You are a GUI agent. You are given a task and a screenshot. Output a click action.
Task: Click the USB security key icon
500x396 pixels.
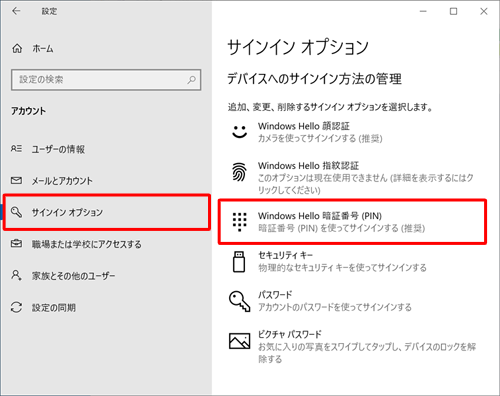coord(239,262)
